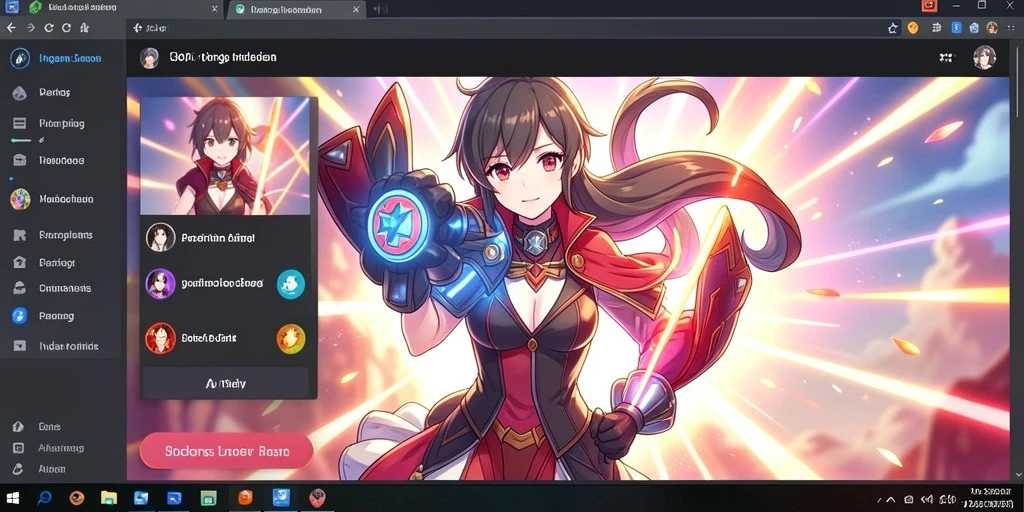Open the Windows Start menu
This screenshot has width=1024, height=512.
pyautogui.click(x=12, y=498)
